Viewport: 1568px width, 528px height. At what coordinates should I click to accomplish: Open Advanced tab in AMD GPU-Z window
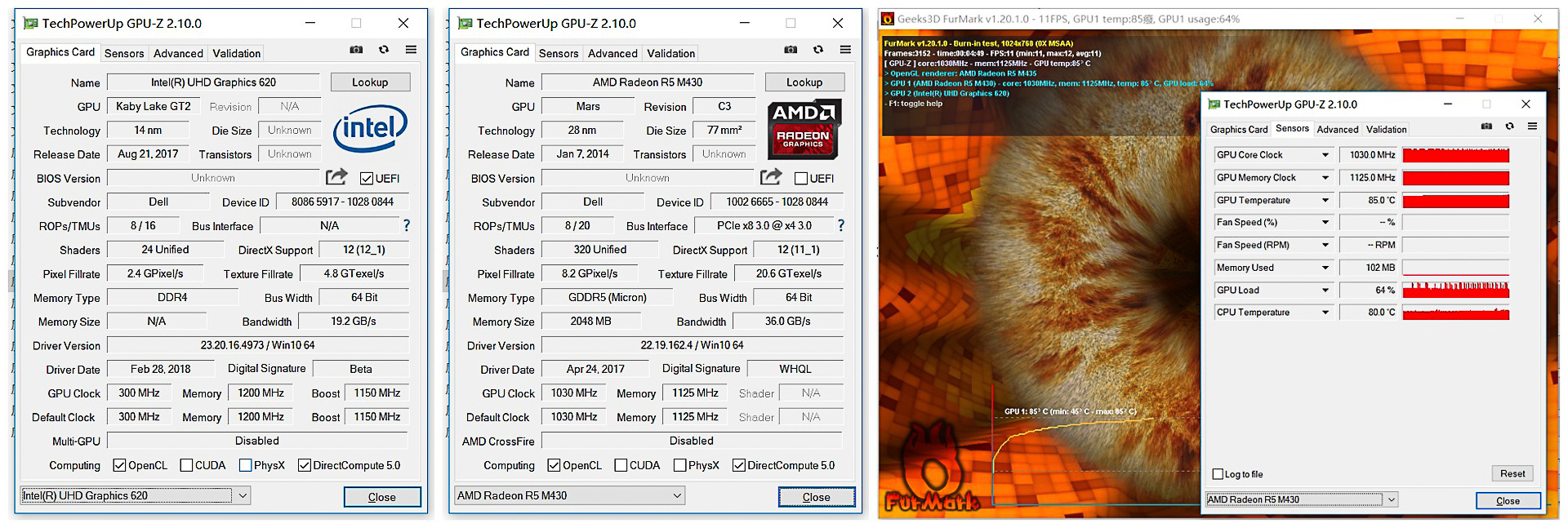(612, 53)
